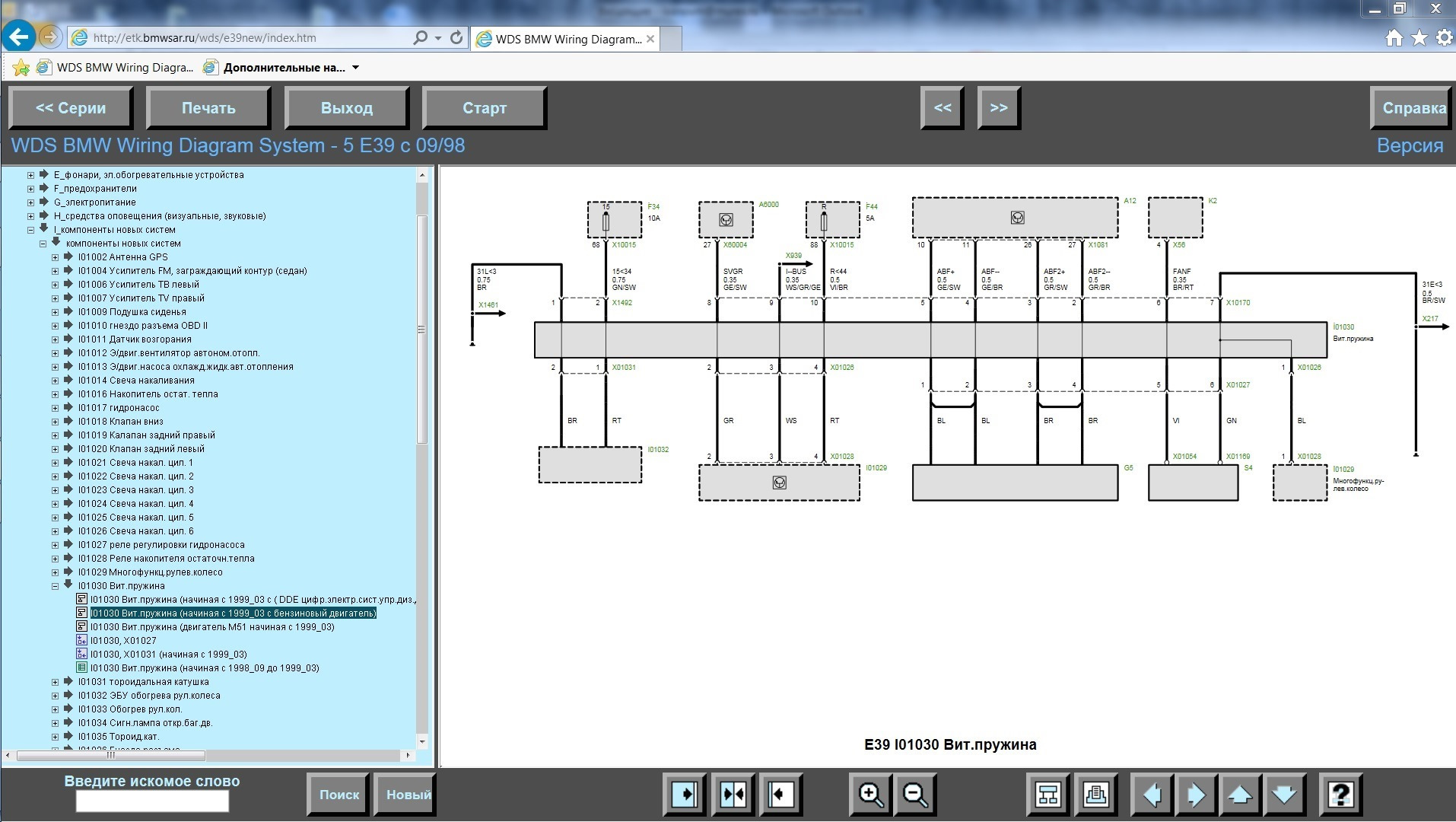This screenshot has width=1456, height=822.
Task: Click the help question mark icon
Action: tap(1340, 795)
